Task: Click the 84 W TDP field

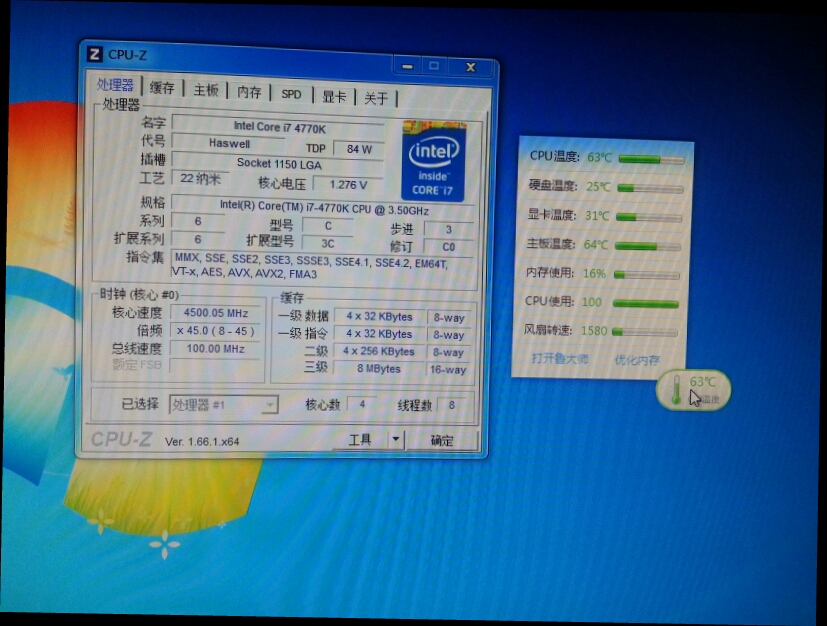Action: click(x=359, y=149)
